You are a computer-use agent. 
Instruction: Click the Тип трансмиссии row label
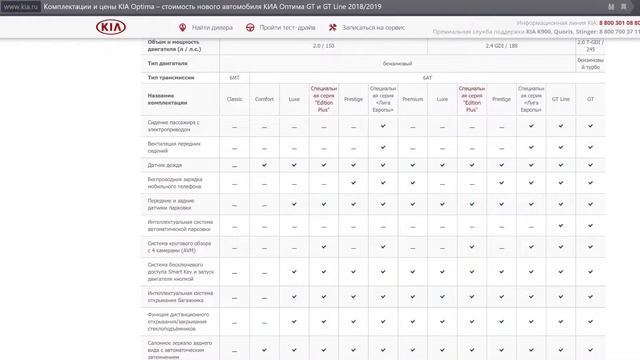pos(171,78)
